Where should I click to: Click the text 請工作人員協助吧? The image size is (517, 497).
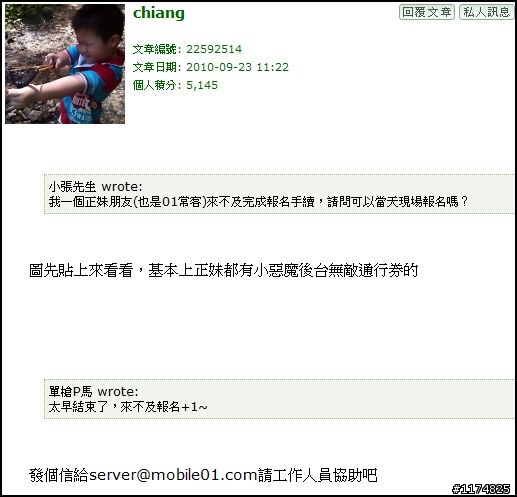coord(318,475)
